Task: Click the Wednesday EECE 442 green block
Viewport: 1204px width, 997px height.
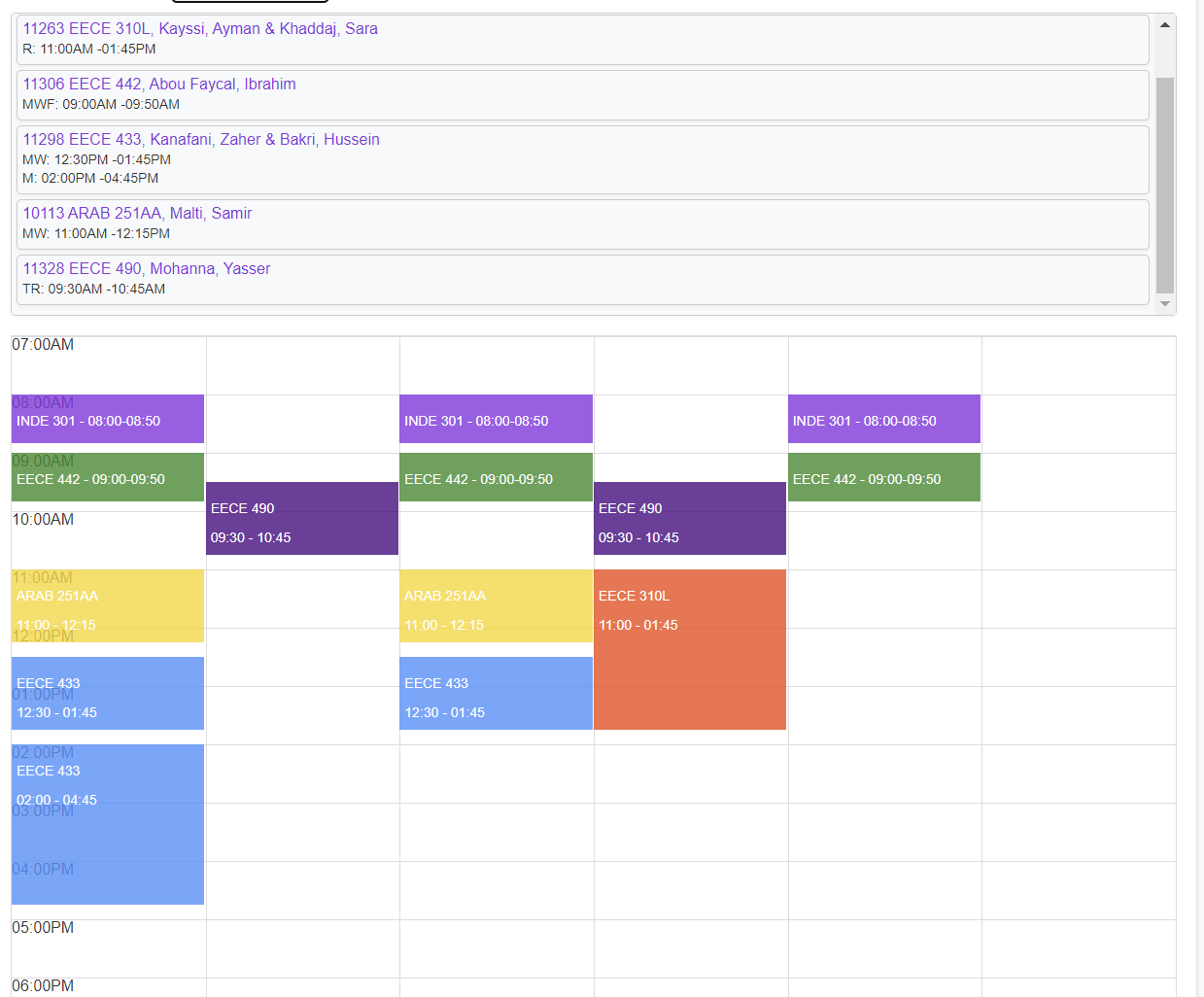Action: click(496, 477)
